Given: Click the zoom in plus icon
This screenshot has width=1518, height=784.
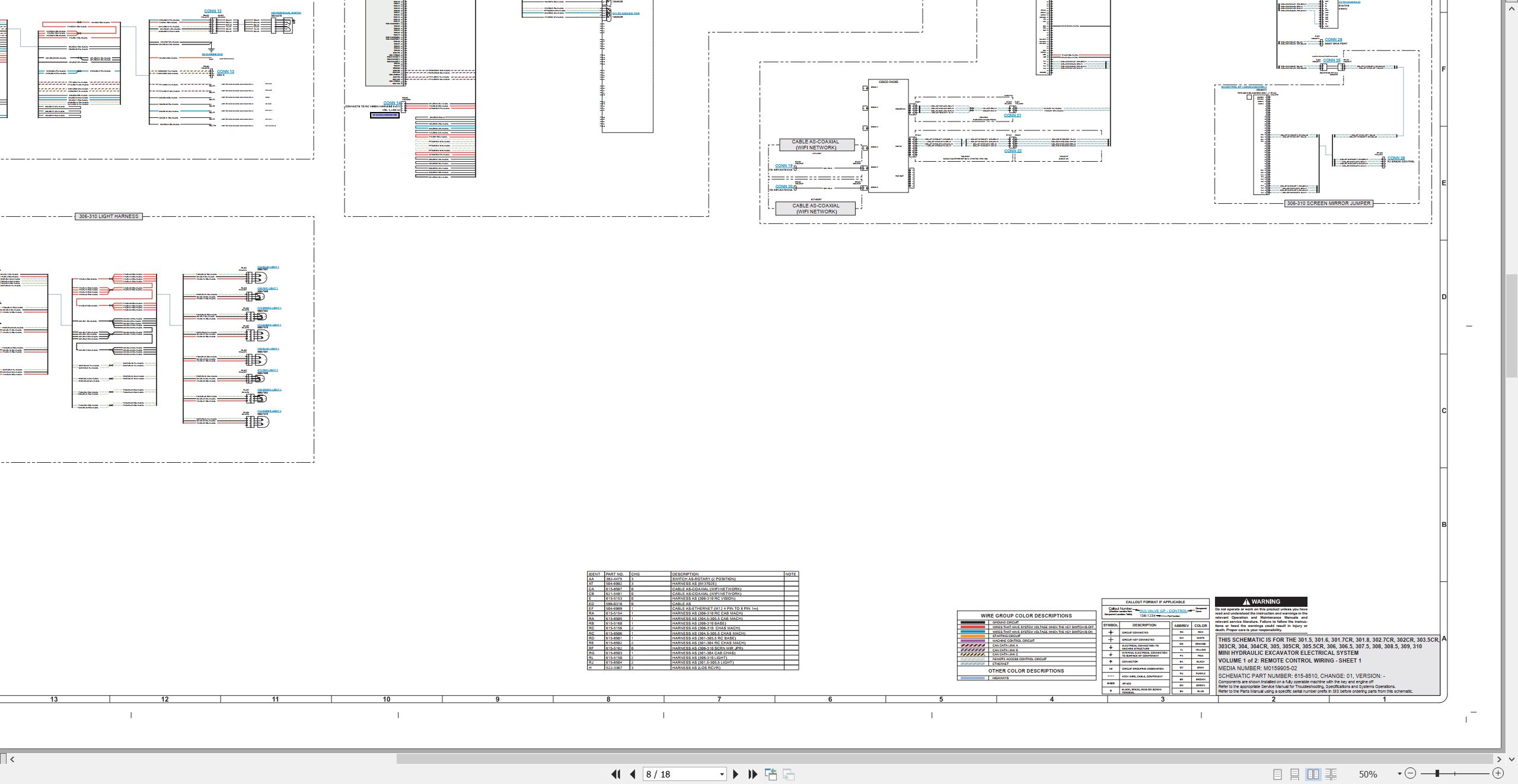Looking at the screenshot, I should (x=1498, y=773).
